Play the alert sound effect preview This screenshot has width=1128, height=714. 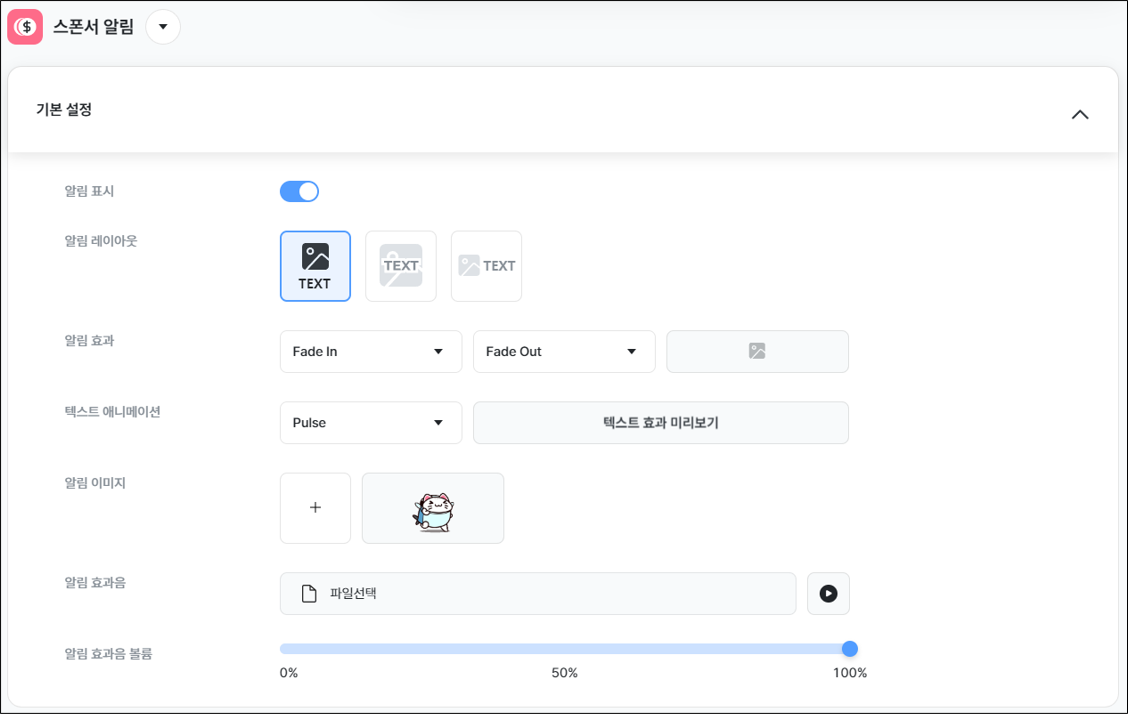coord(828,593)
